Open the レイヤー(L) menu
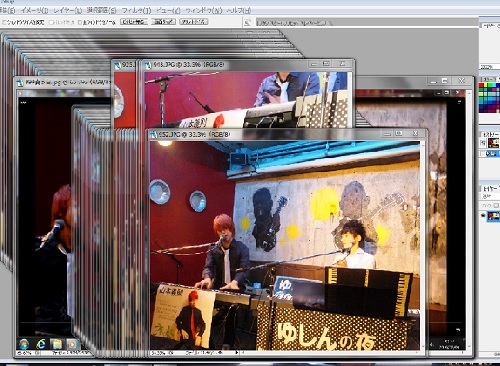The height and width of the screenshot is (366, 500). tap(68, 10)
